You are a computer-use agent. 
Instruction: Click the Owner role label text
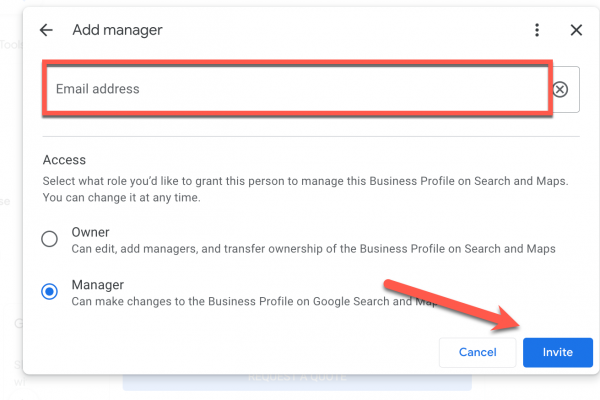91,232
